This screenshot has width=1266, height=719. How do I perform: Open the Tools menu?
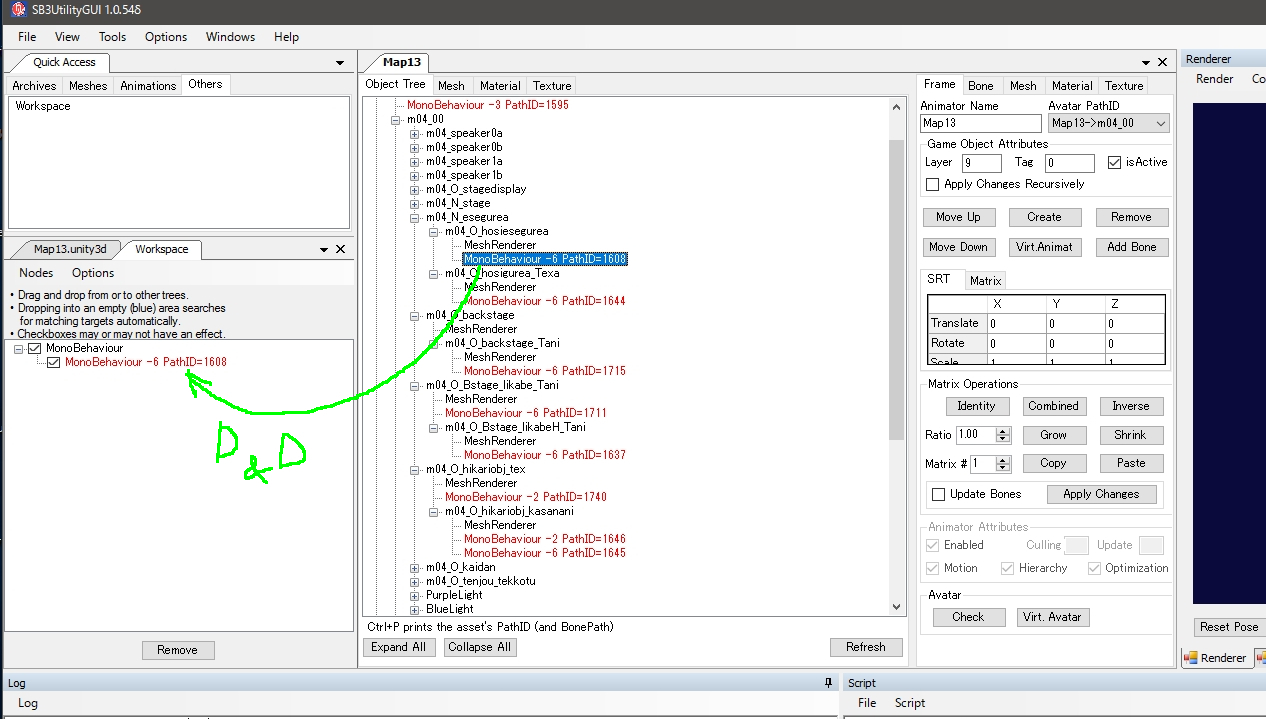point(112,37)
